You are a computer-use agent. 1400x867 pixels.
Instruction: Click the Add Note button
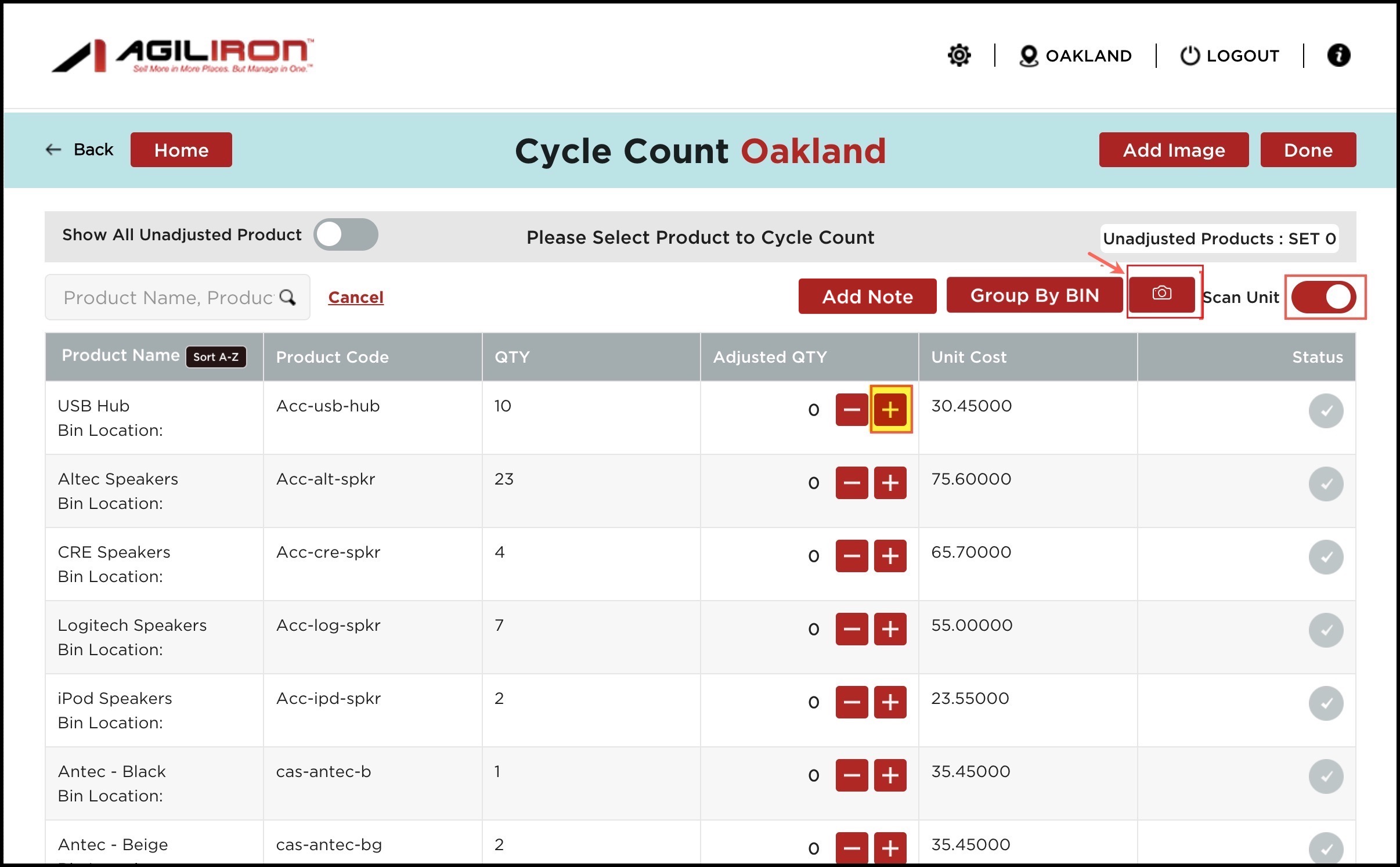click(x=867, y=297)
